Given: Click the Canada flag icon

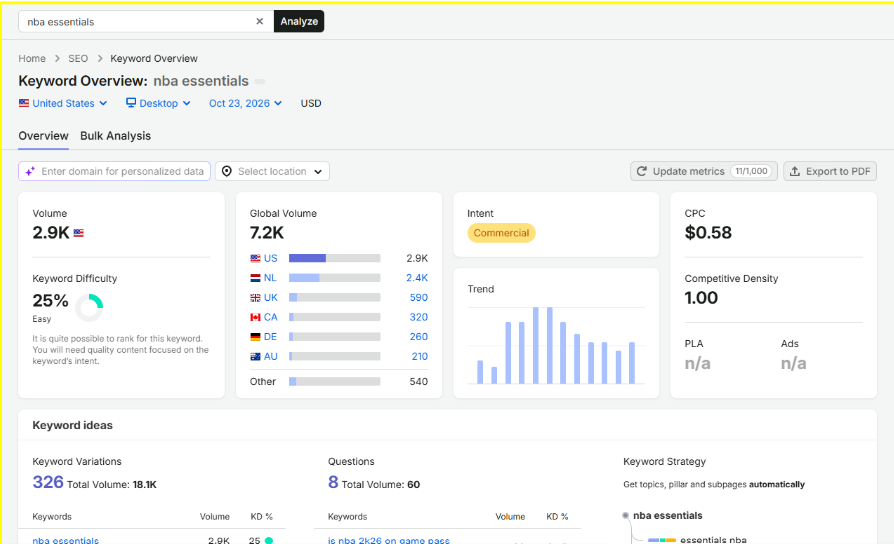Looking at the screenshot, I should (x=255, y=317).
